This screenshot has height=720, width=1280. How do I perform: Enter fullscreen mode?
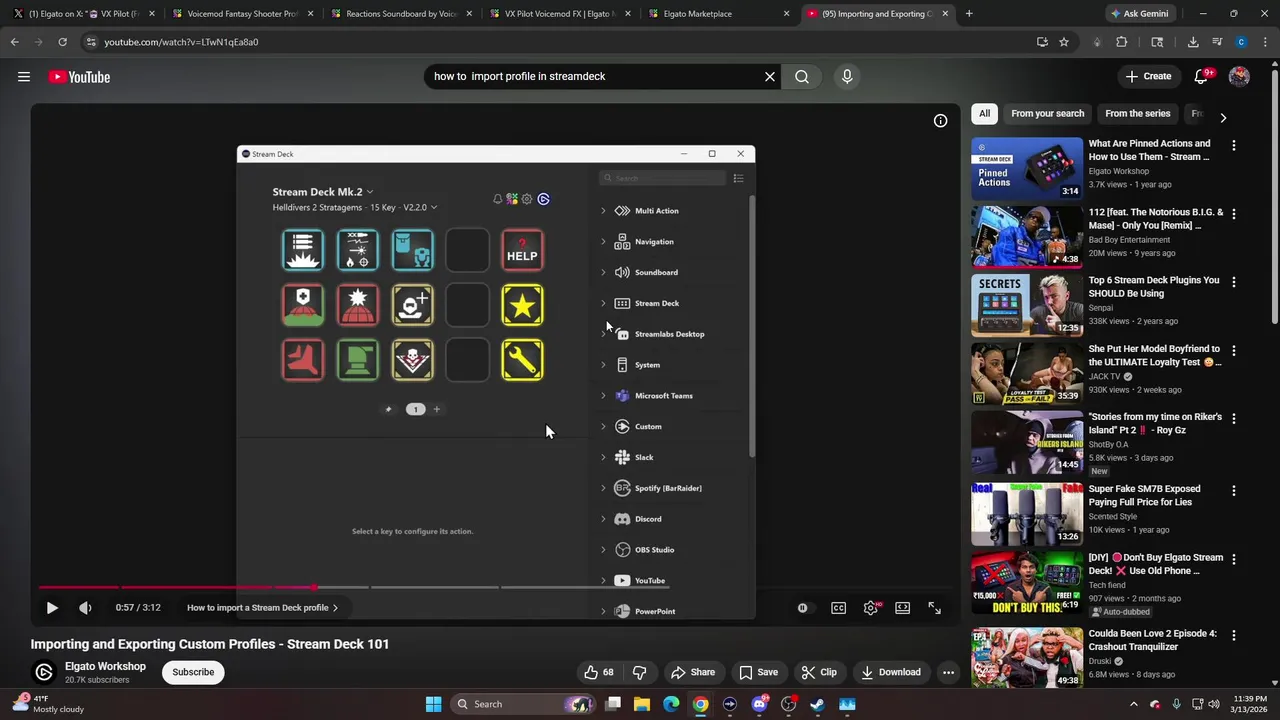click(x=934, y=607)
